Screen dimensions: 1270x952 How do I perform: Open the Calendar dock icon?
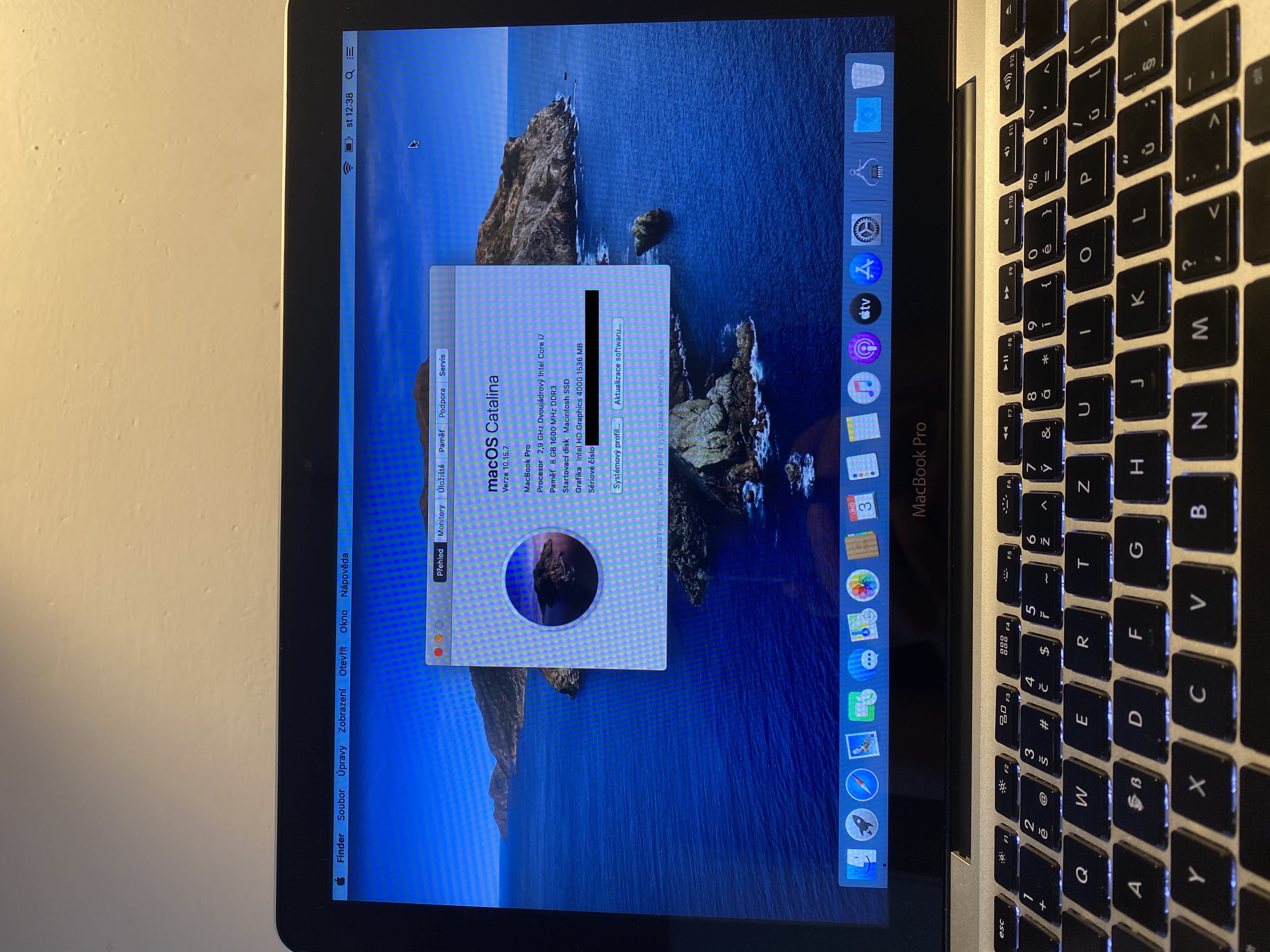coord(862,507)
